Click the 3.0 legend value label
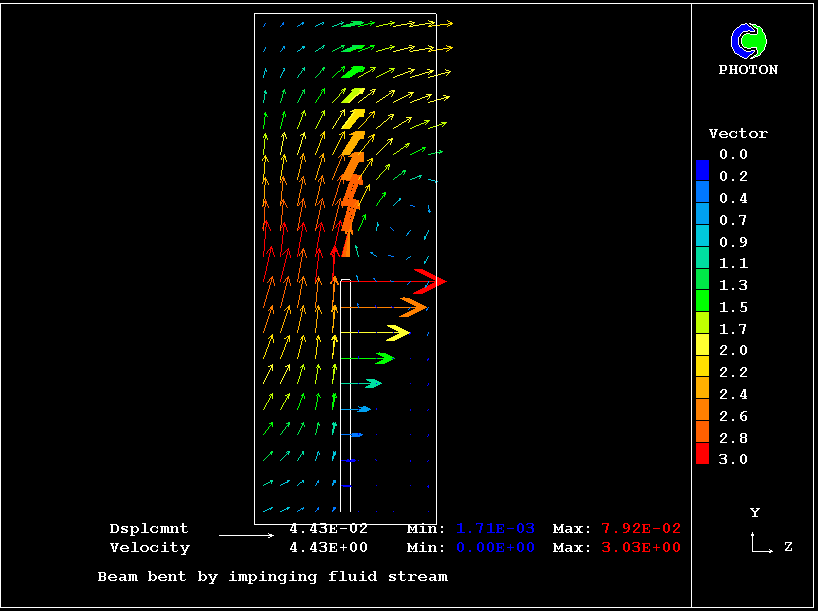818x611 pixels. pyautogui.click(x=733, y=459)
